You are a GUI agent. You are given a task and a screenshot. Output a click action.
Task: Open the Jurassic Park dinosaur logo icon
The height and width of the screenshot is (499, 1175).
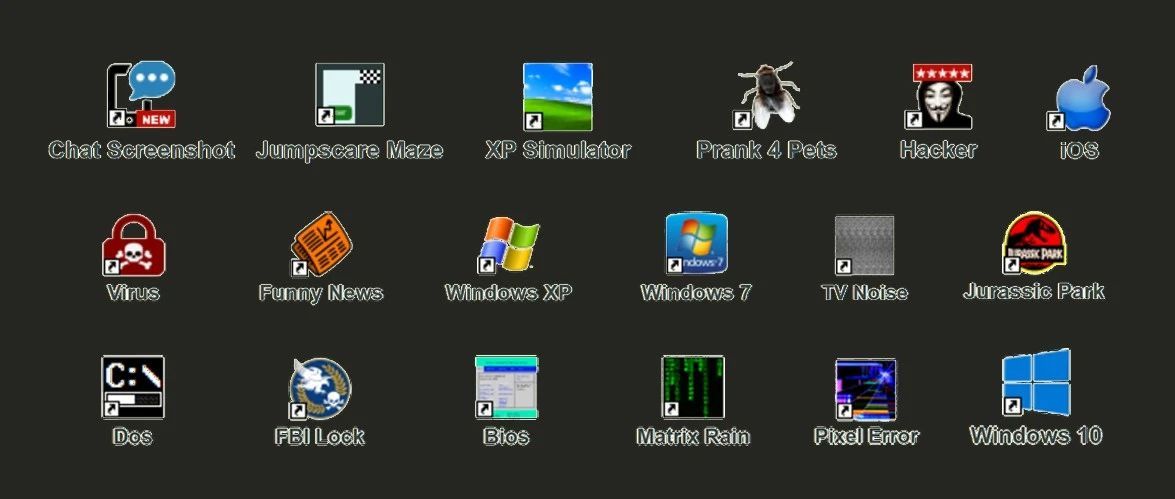pos(1034,243)
